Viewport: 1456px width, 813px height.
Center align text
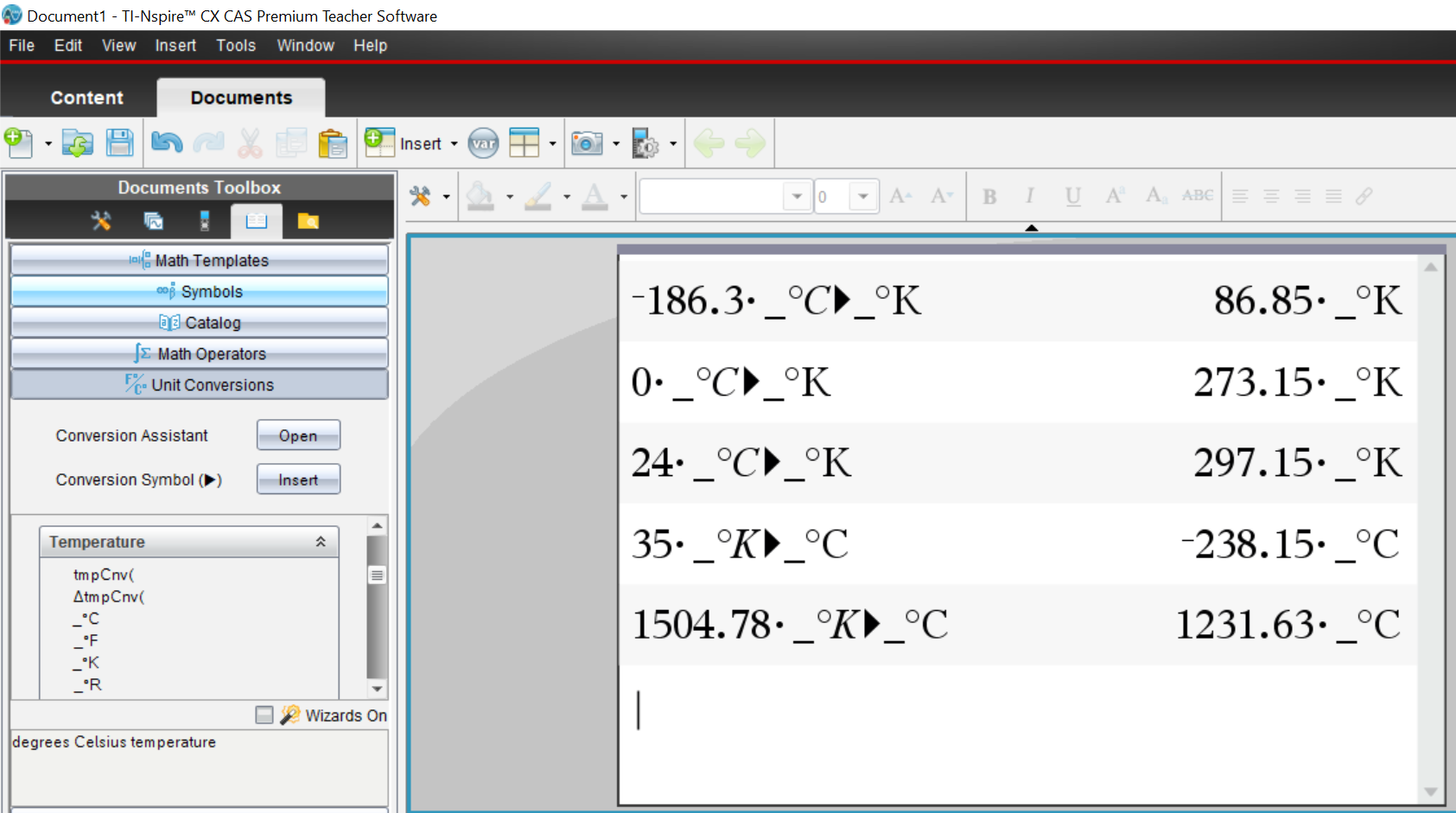[x=1271, y=196]
